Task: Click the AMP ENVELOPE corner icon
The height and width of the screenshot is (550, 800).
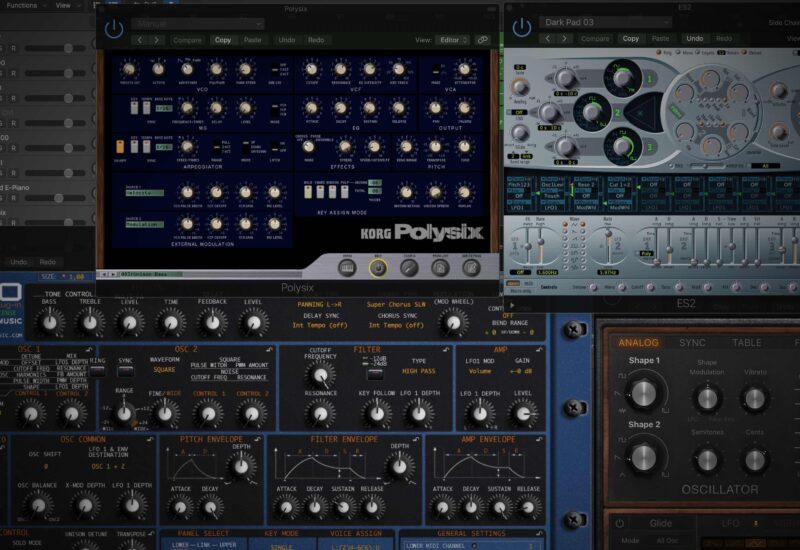Action: click(539, 439)
